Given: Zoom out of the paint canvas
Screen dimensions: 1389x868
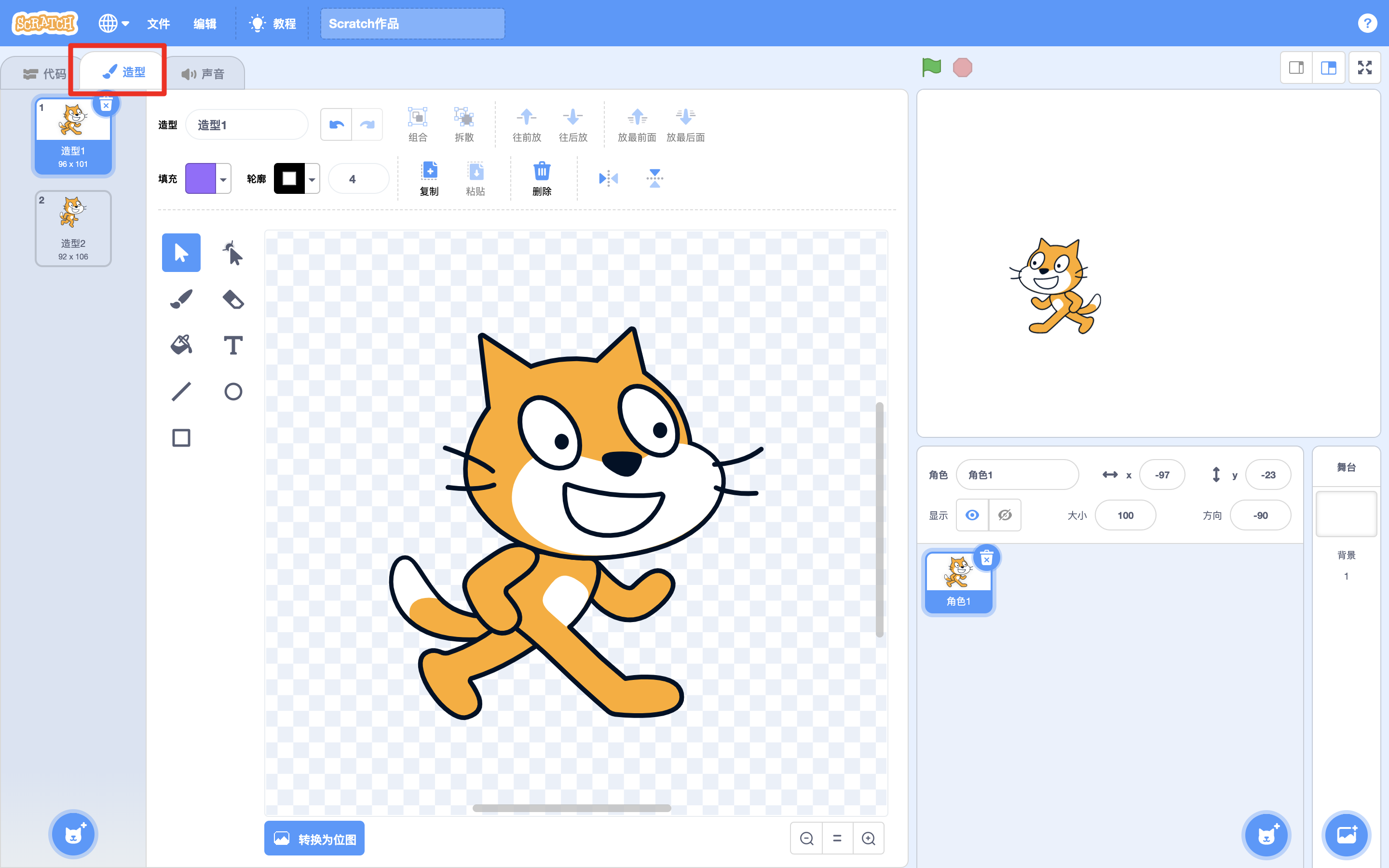Looking at the screenshot, I should point(806,839).
